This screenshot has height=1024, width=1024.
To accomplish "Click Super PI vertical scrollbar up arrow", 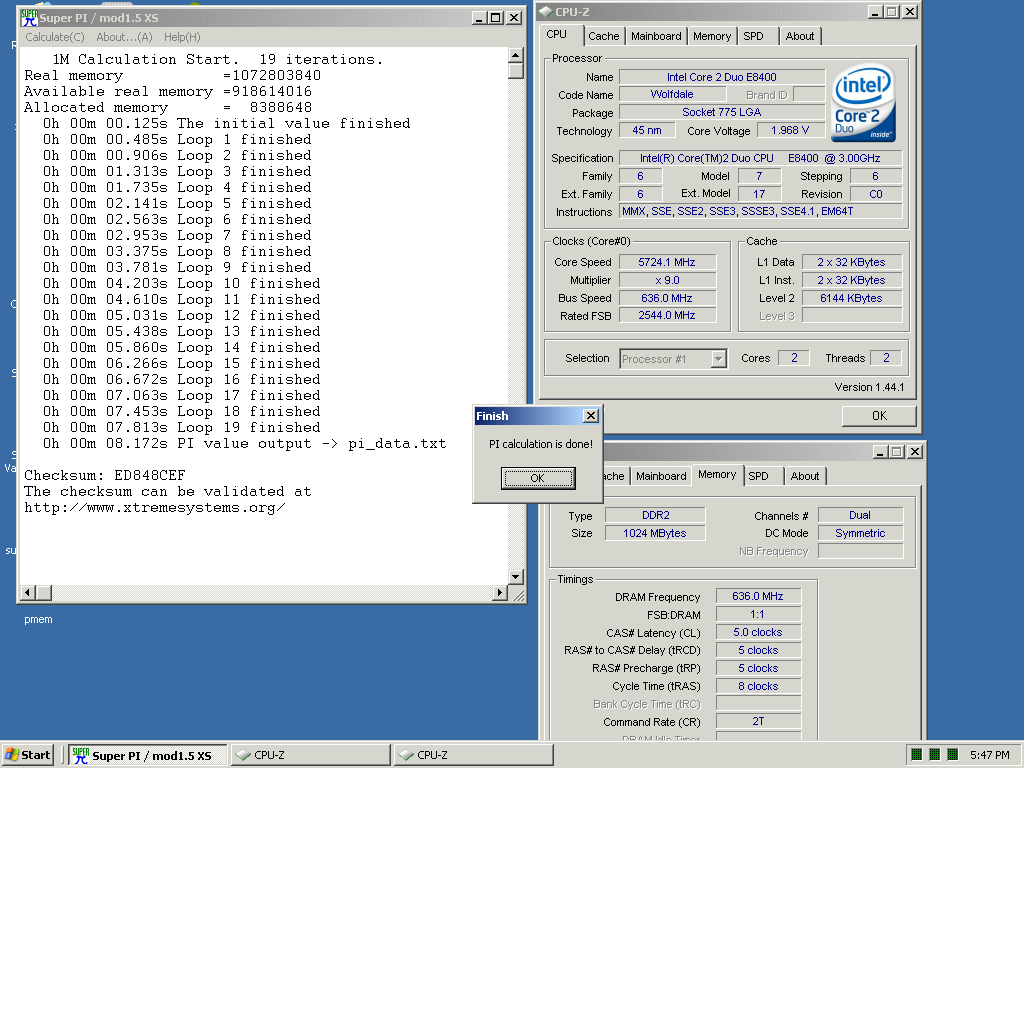I will [x=515, y=55].
